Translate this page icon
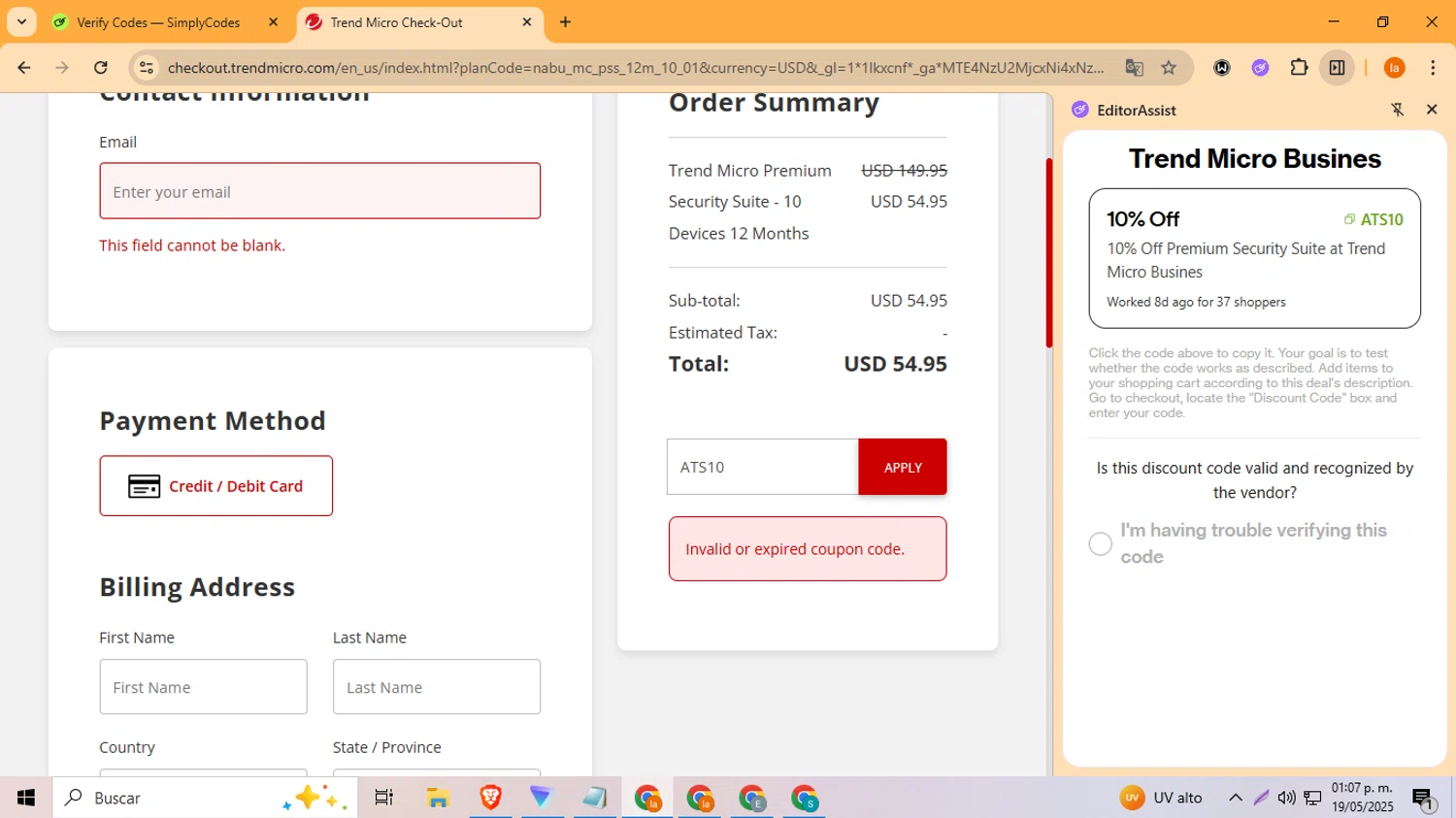Screen dimensions: 1456x818 point(1134,68)
